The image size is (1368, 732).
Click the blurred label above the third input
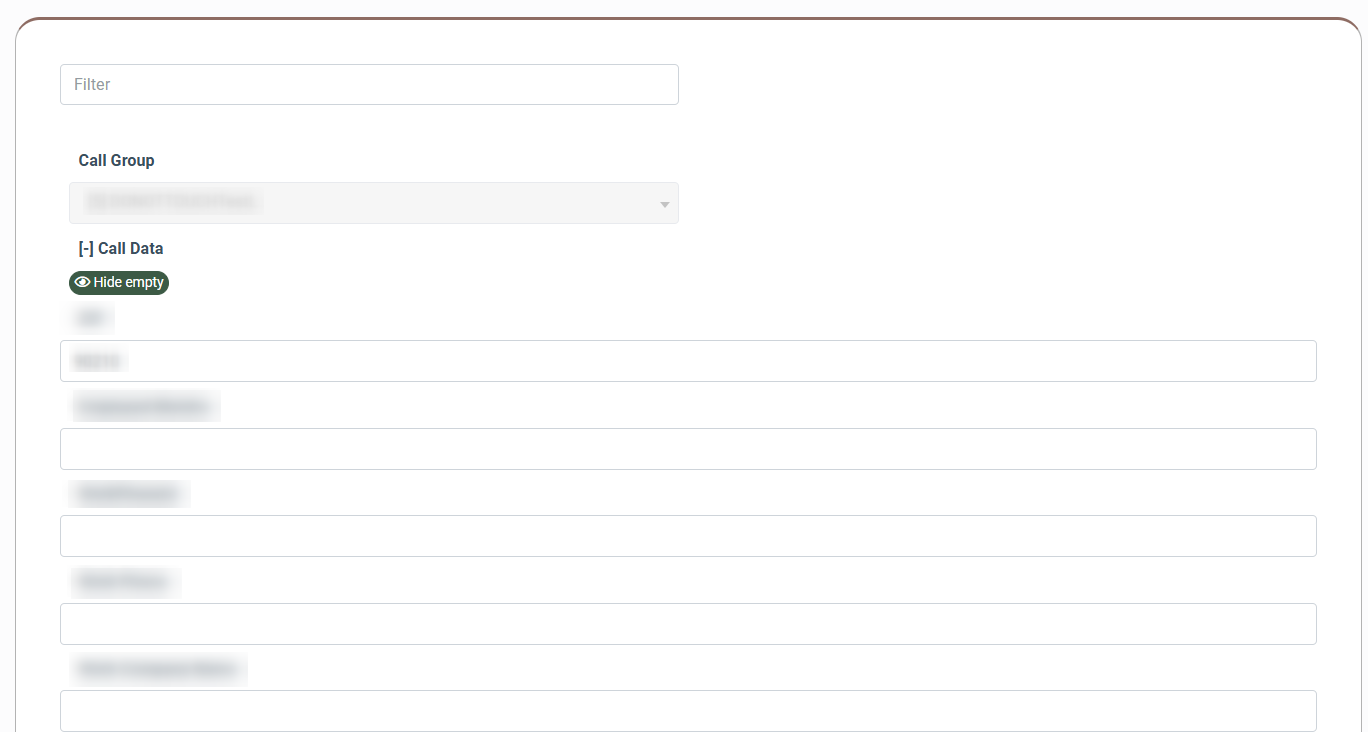tap(129, 494)
